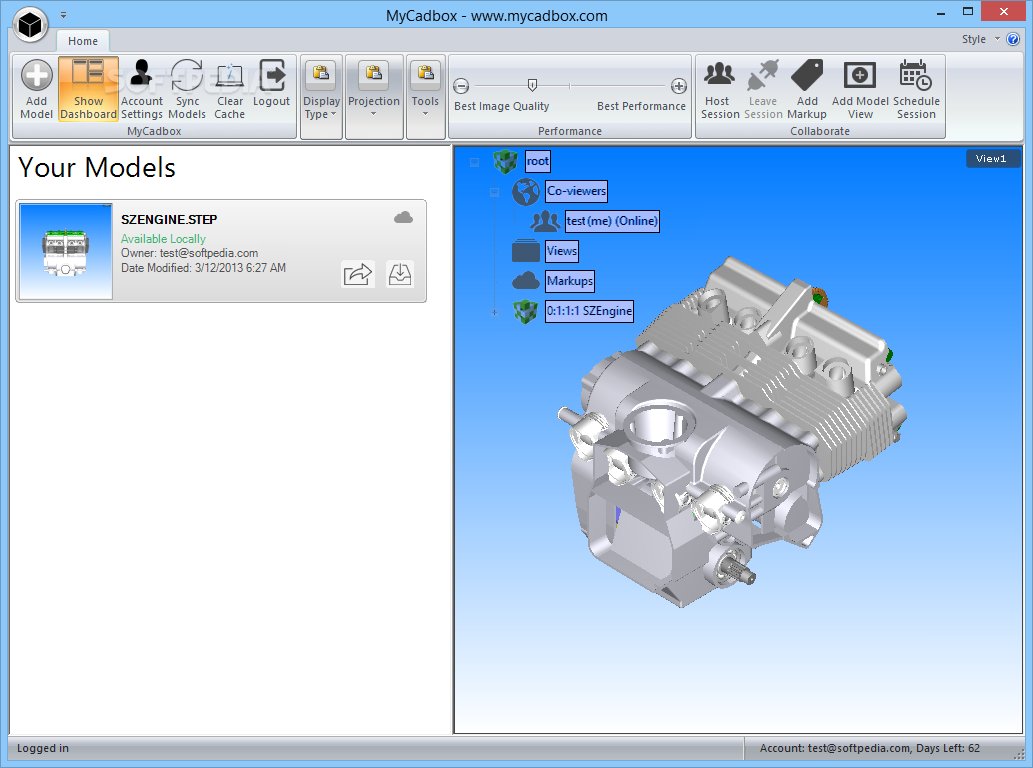1033x768 pixels.
Task: Click the Your Models heading
Action: (x=97, y=167)
